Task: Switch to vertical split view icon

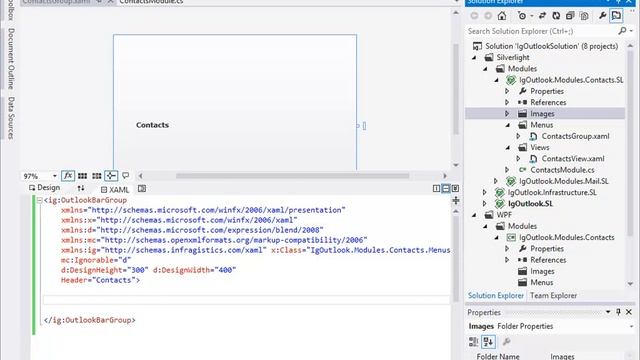Action: 436,188
